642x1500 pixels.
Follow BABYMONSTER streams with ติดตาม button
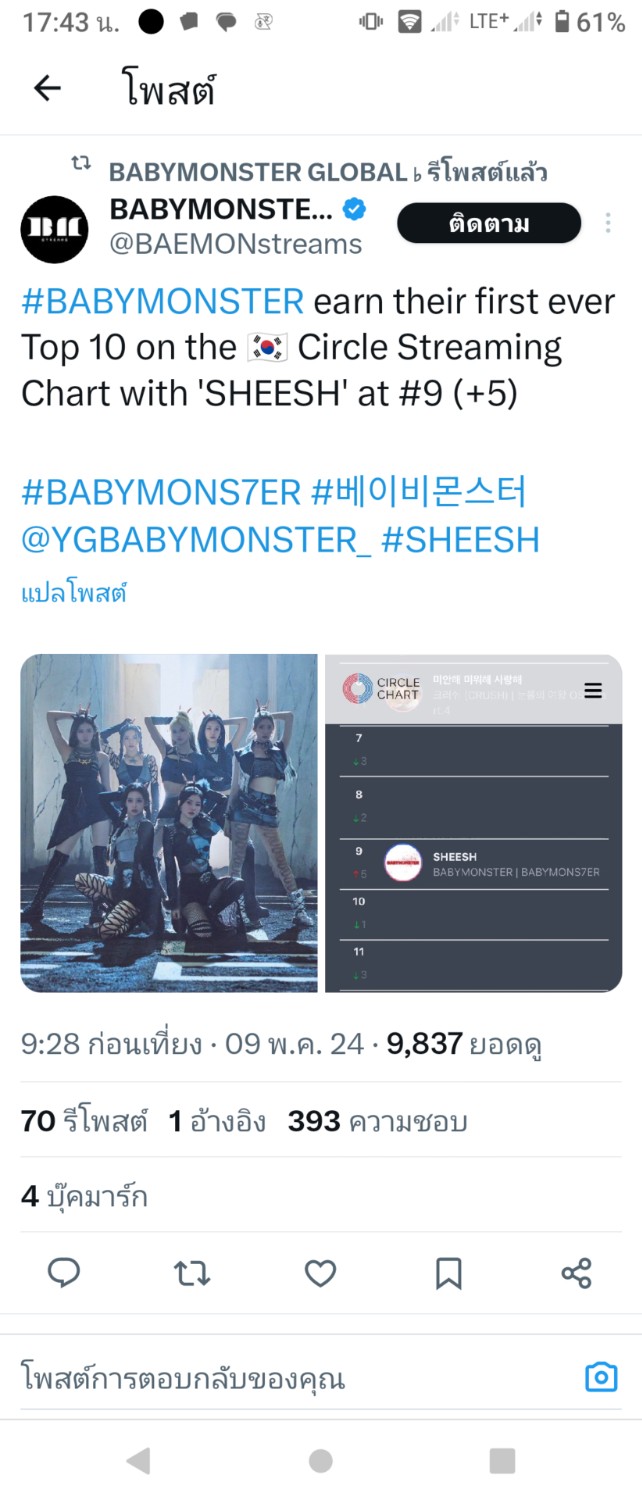pos(489,223)
